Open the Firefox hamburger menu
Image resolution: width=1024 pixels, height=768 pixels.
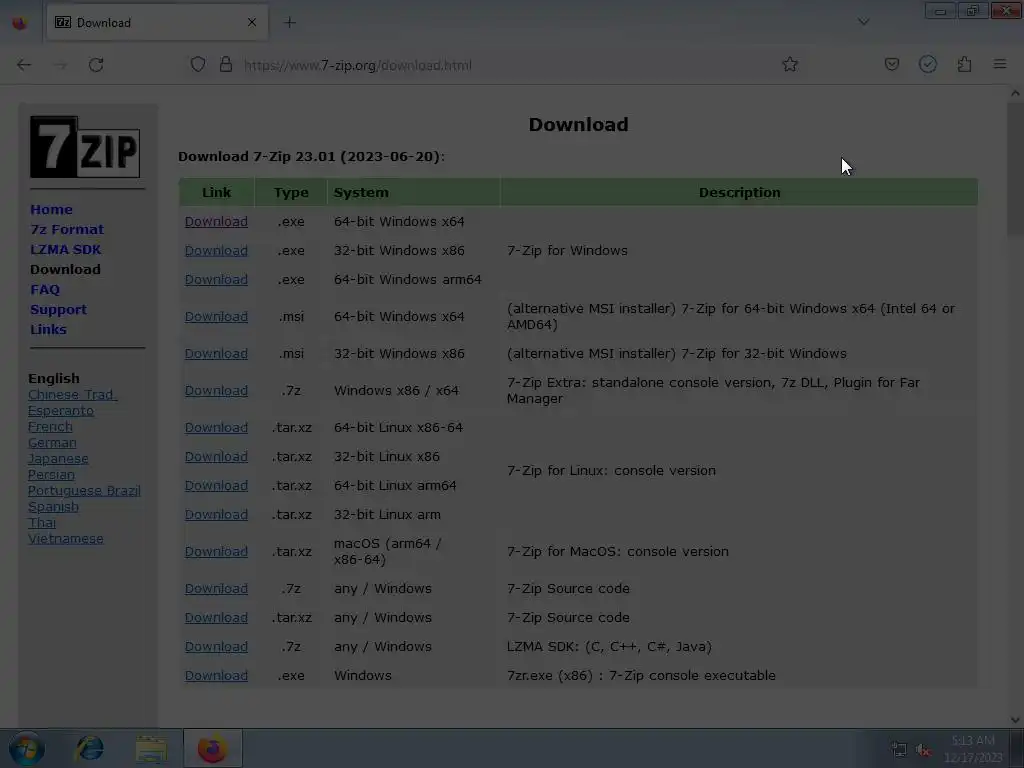pyautogui.click(x=1000, y=64)
